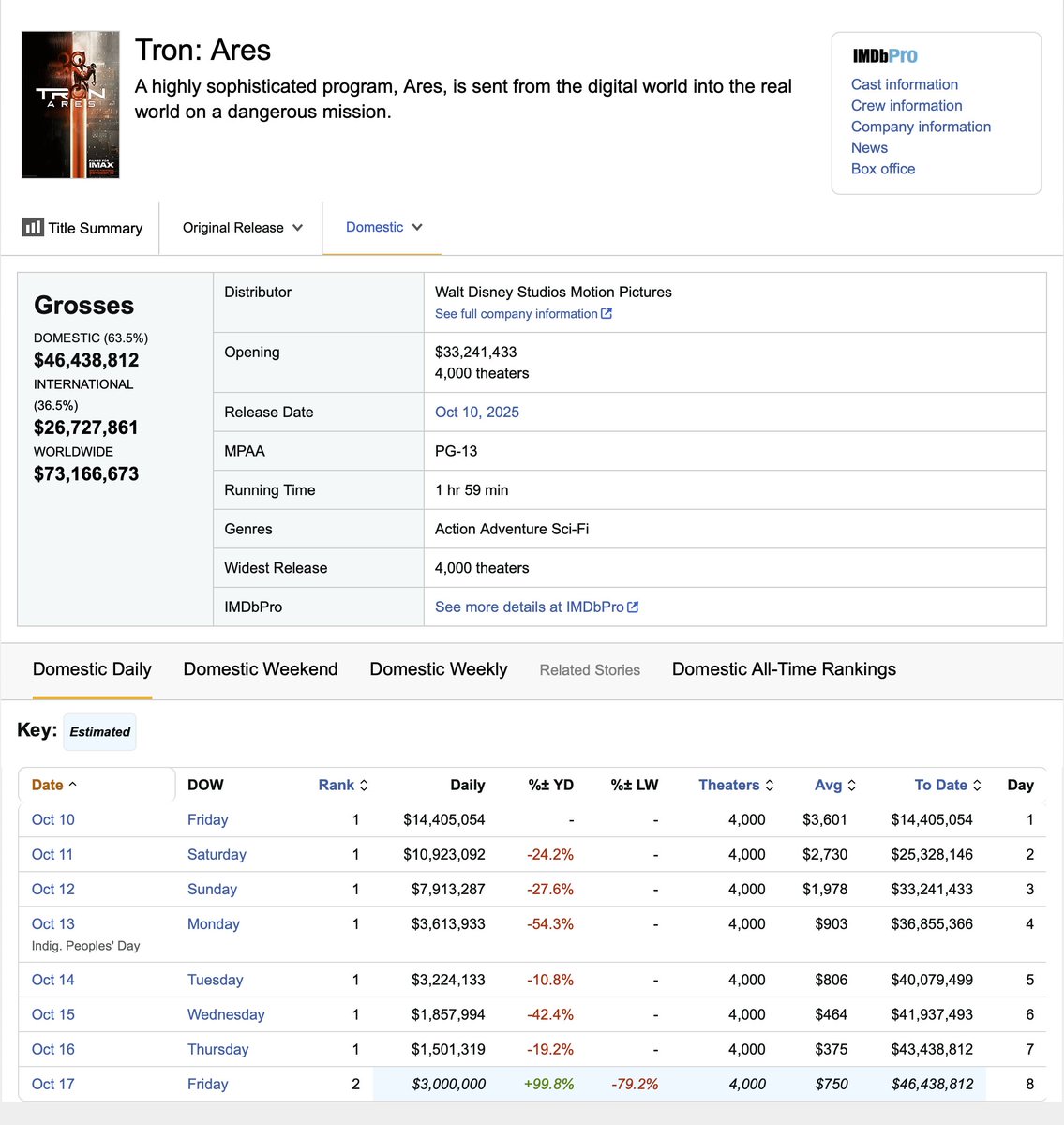Click Monday day-of-week link
Screen dimensions: 1064x1125
click(214, 923)
